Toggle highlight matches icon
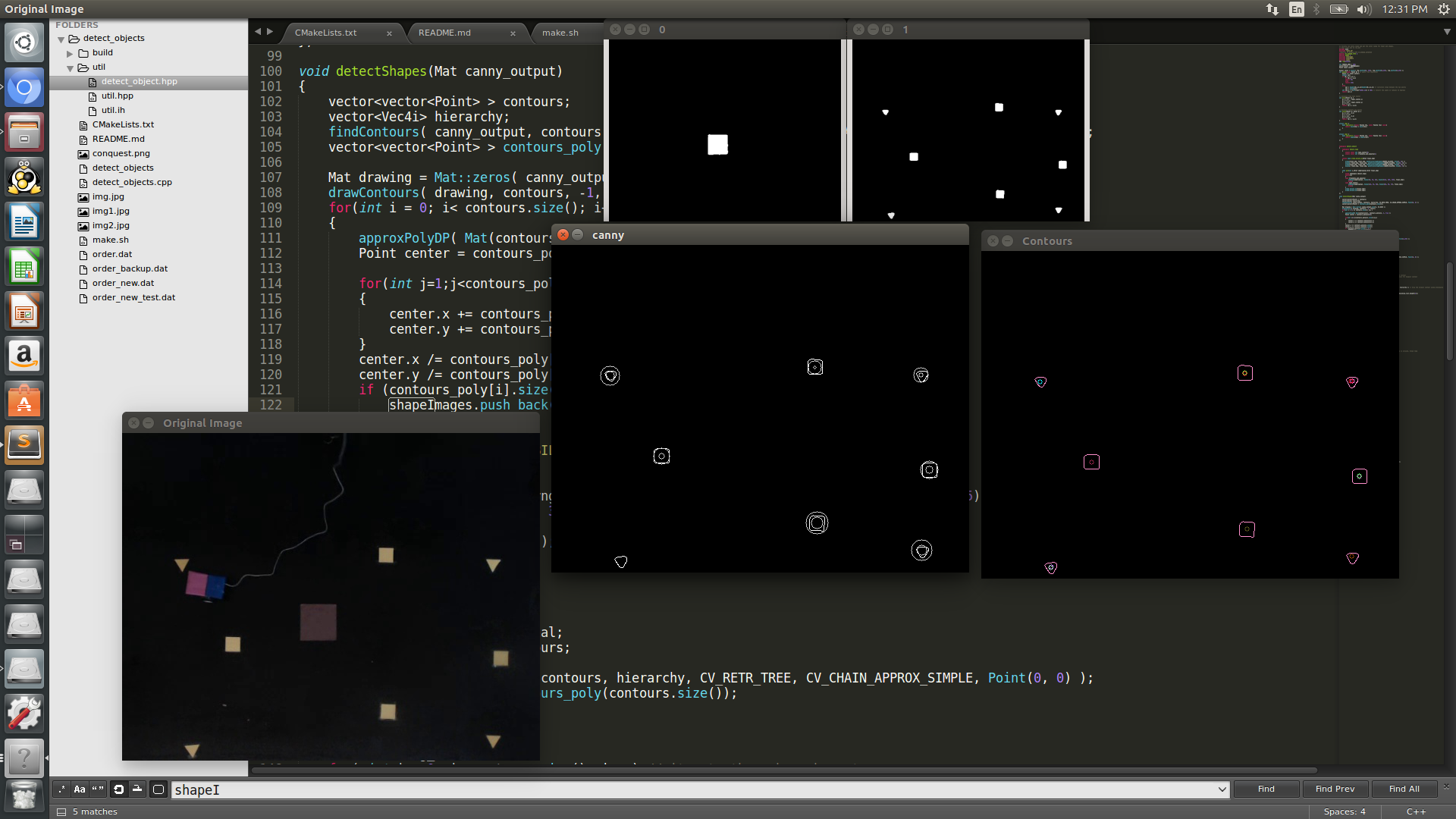The width and height of the screenshot is (1456, 819). (x=158, y=789)
